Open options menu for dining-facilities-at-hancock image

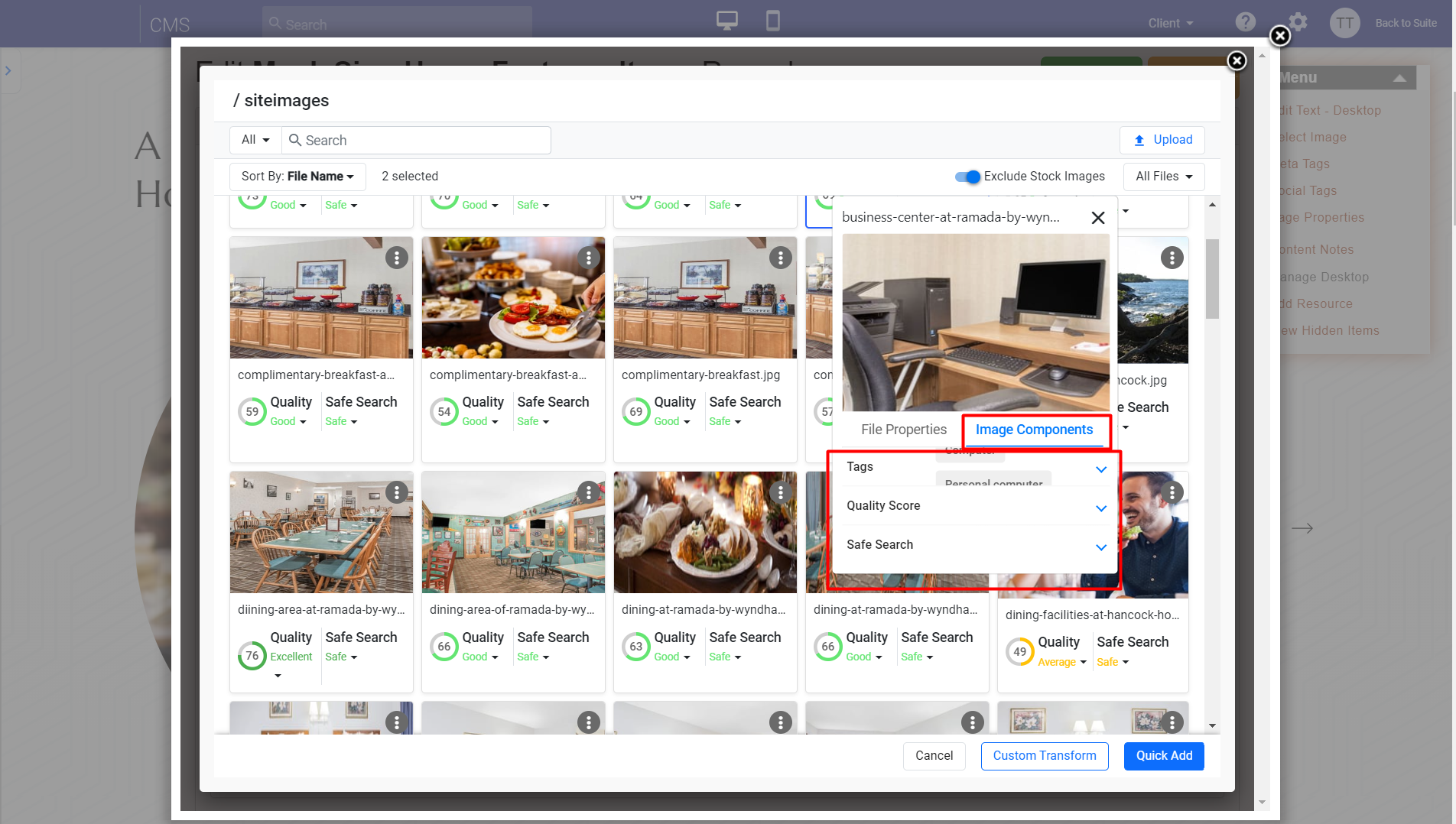[x=1172, y=492]
